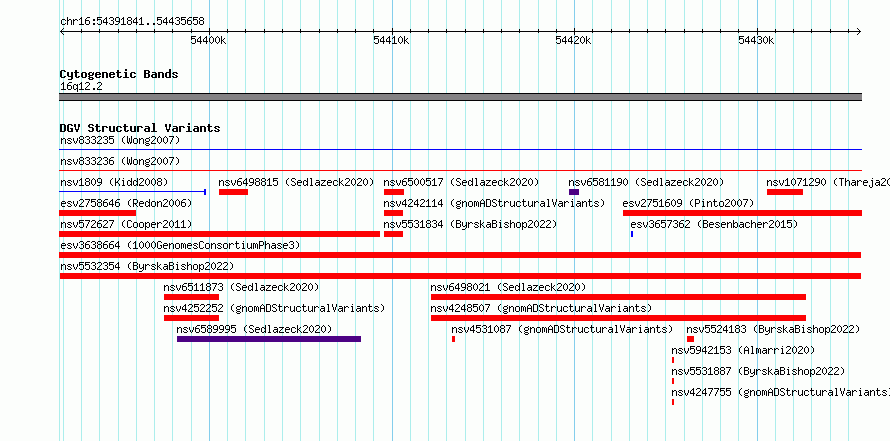Screen dimensions: 890x441
Task: Open the nsv4531087 (gnomADStructuralVariants) label
Action: (562, 329)
